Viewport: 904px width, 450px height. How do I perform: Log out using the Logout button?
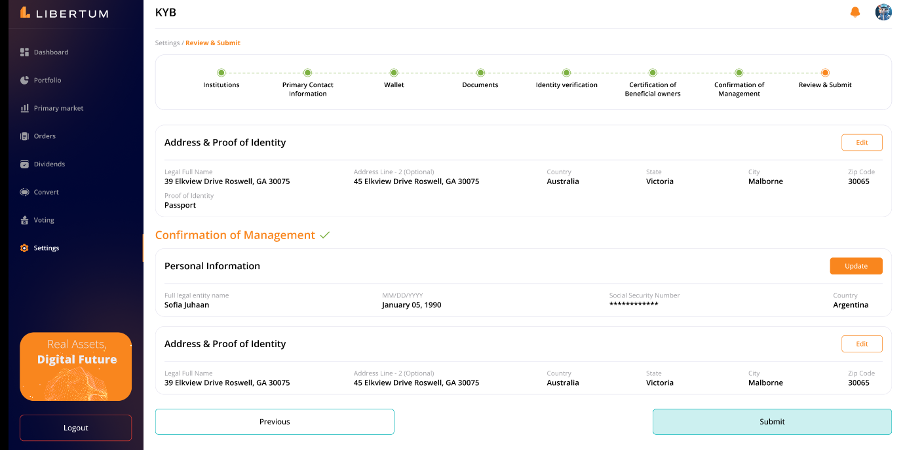(x=76, y=428)
